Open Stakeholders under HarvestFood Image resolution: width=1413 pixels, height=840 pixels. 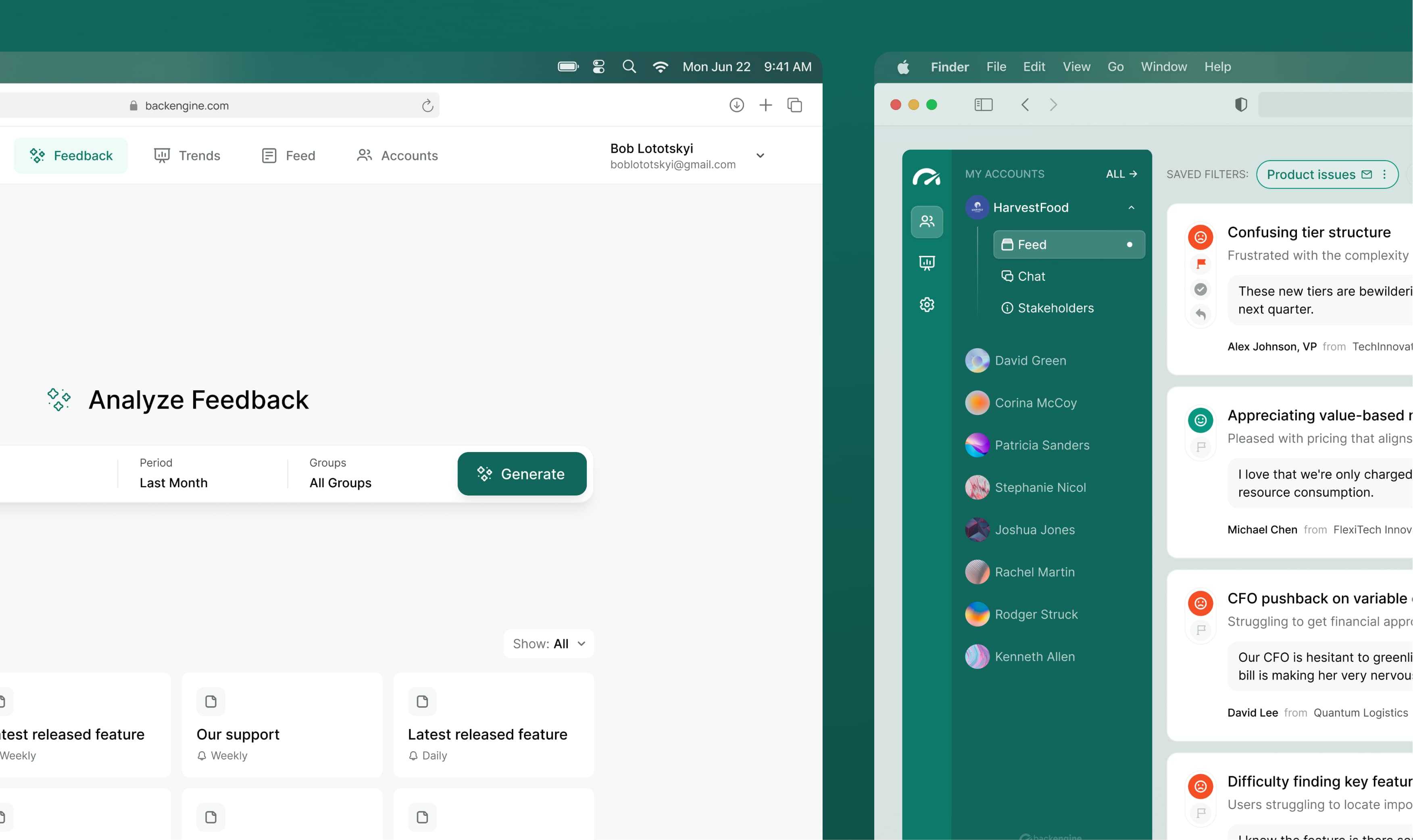coord(1047,308)
